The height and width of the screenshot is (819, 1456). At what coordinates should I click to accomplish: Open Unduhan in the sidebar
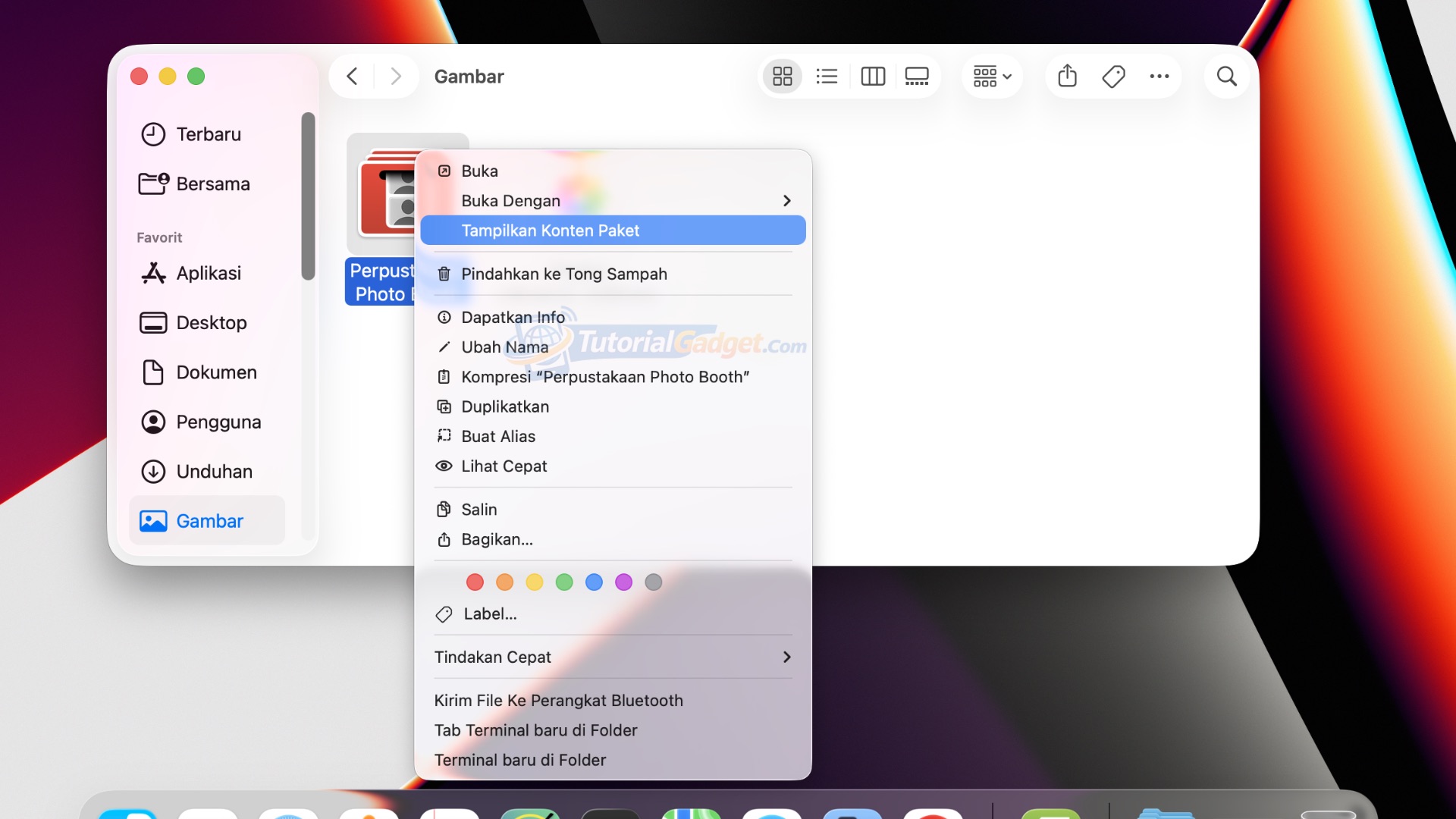[x=214, y=472]
